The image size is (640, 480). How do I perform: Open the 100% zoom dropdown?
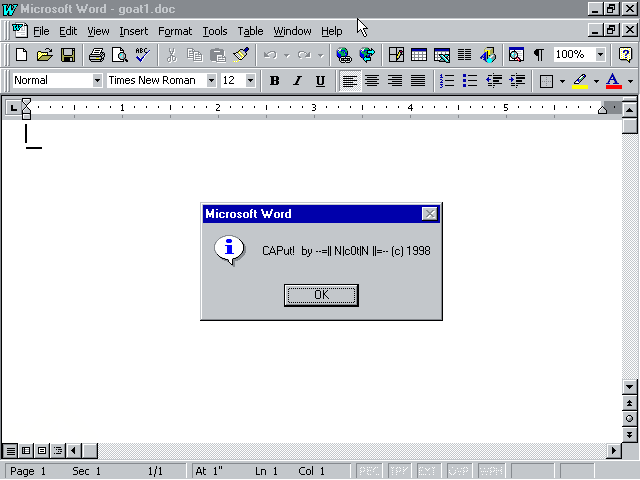[x=600, y=54]
